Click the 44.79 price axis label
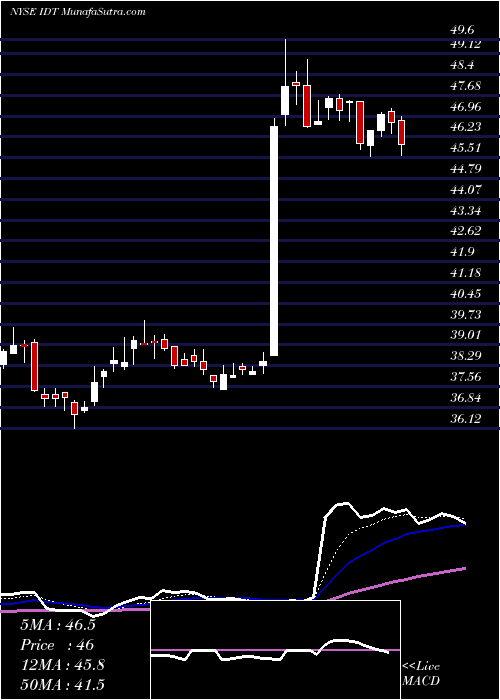500x700 pixels. (466, 168)
